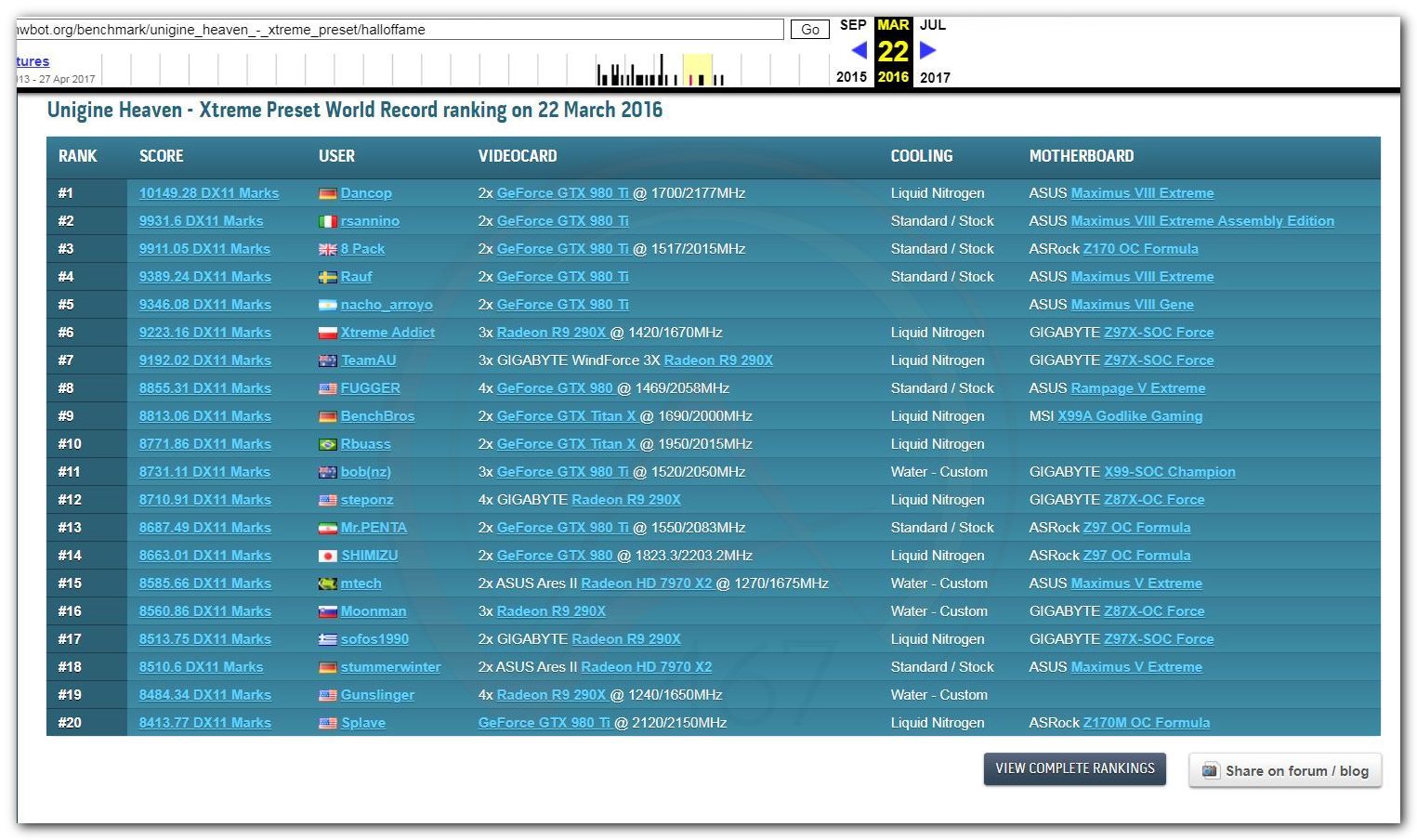Screen dimensions: 1417x840
Task: Open the Radeon HD 7970 X2 link for mtech
Action: (647, 584)
